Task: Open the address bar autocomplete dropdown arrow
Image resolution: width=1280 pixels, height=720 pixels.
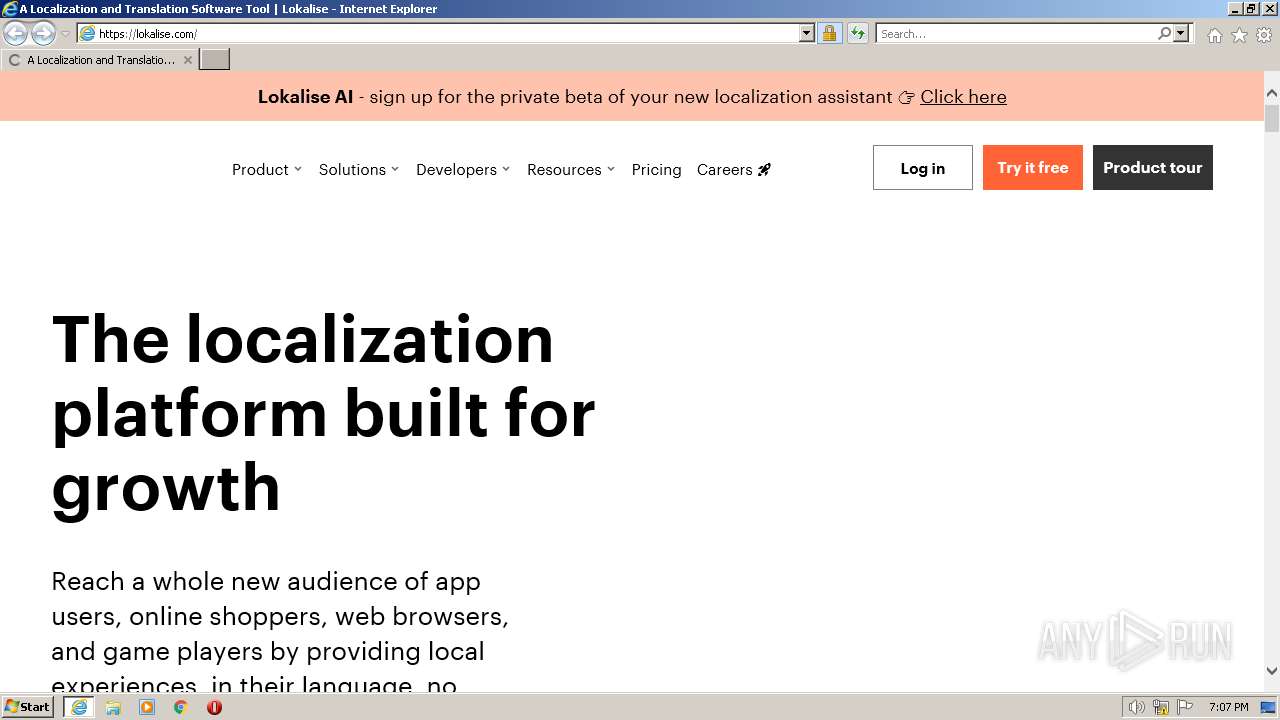Action: (807, 33)
